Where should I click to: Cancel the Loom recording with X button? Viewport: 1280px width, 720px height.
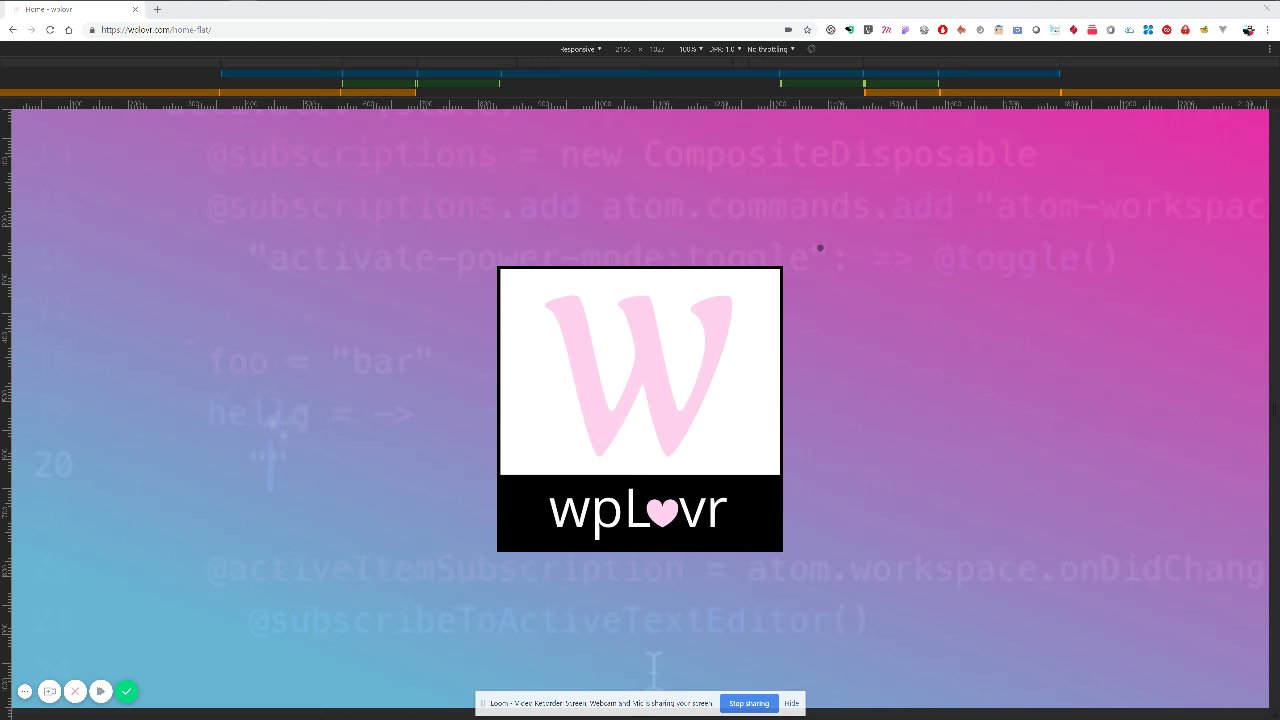[75, 691]
